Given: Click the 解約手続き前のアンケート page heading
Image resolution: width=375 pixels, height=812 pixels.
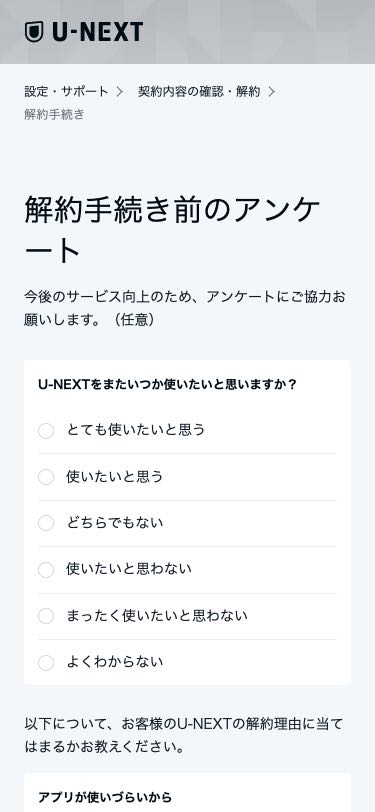Looking at the screenshot, I should click(172, 230).
